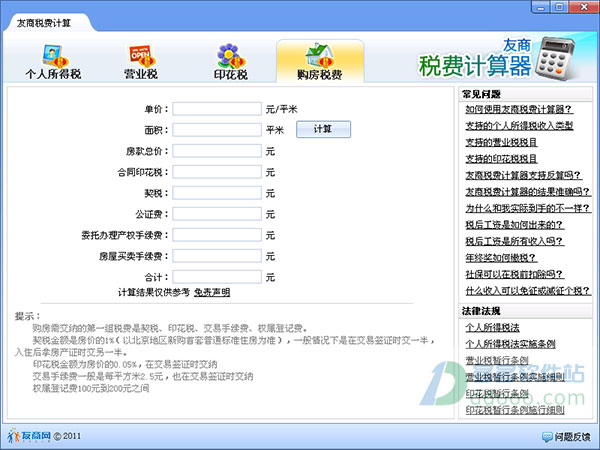Open 营业税暂行条例 link
Viewport: 600px width, 450px height.
pos(497,360)
